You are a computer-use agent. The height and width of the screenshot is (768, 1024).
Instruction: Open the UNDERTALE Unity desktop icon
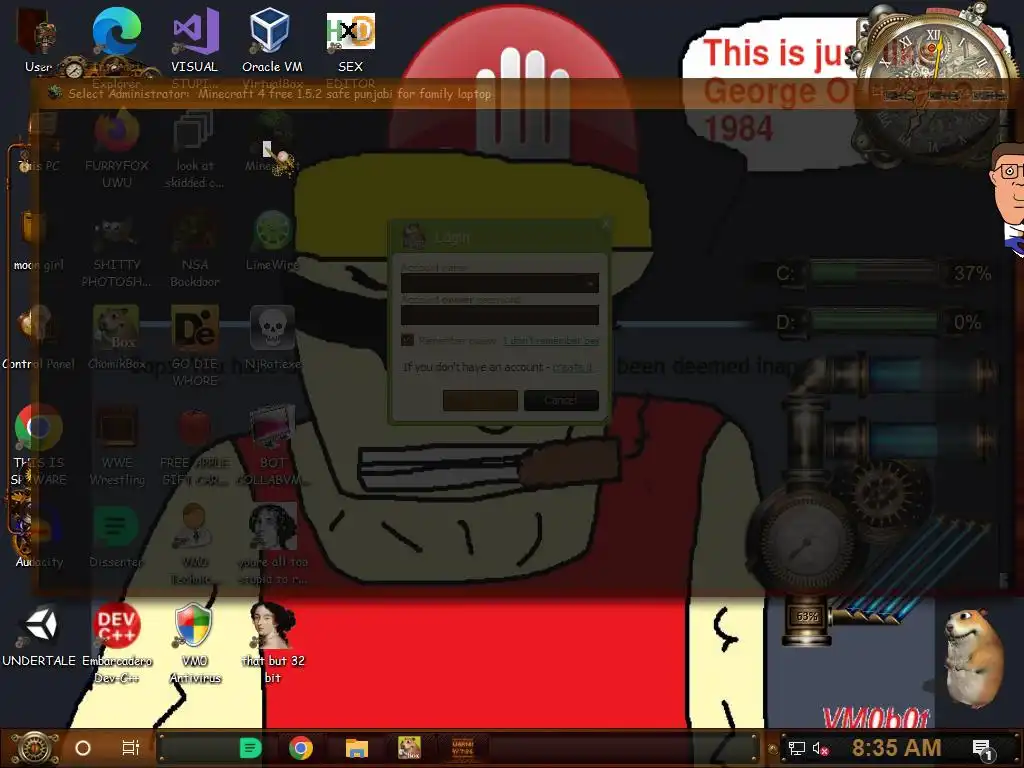point(39,635)
